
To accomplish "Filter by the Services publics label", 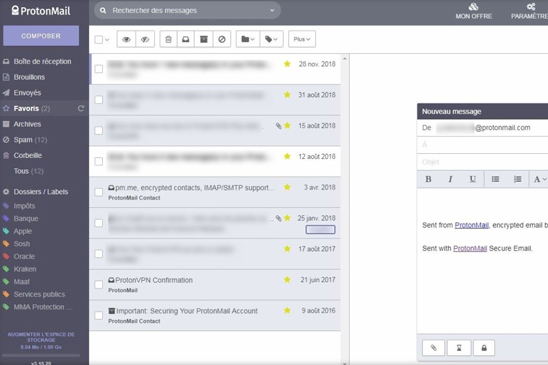I will [39, 294].
